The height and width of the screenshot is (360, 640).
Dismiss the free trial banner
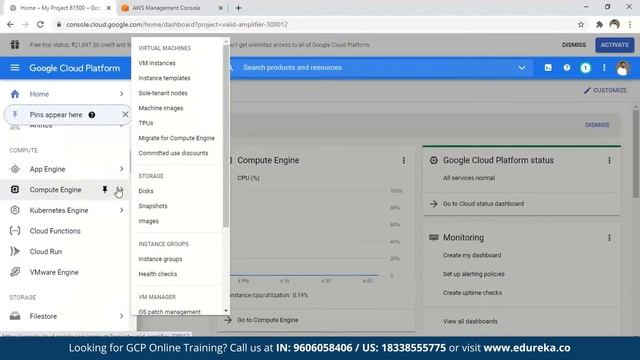pos(573,45)
